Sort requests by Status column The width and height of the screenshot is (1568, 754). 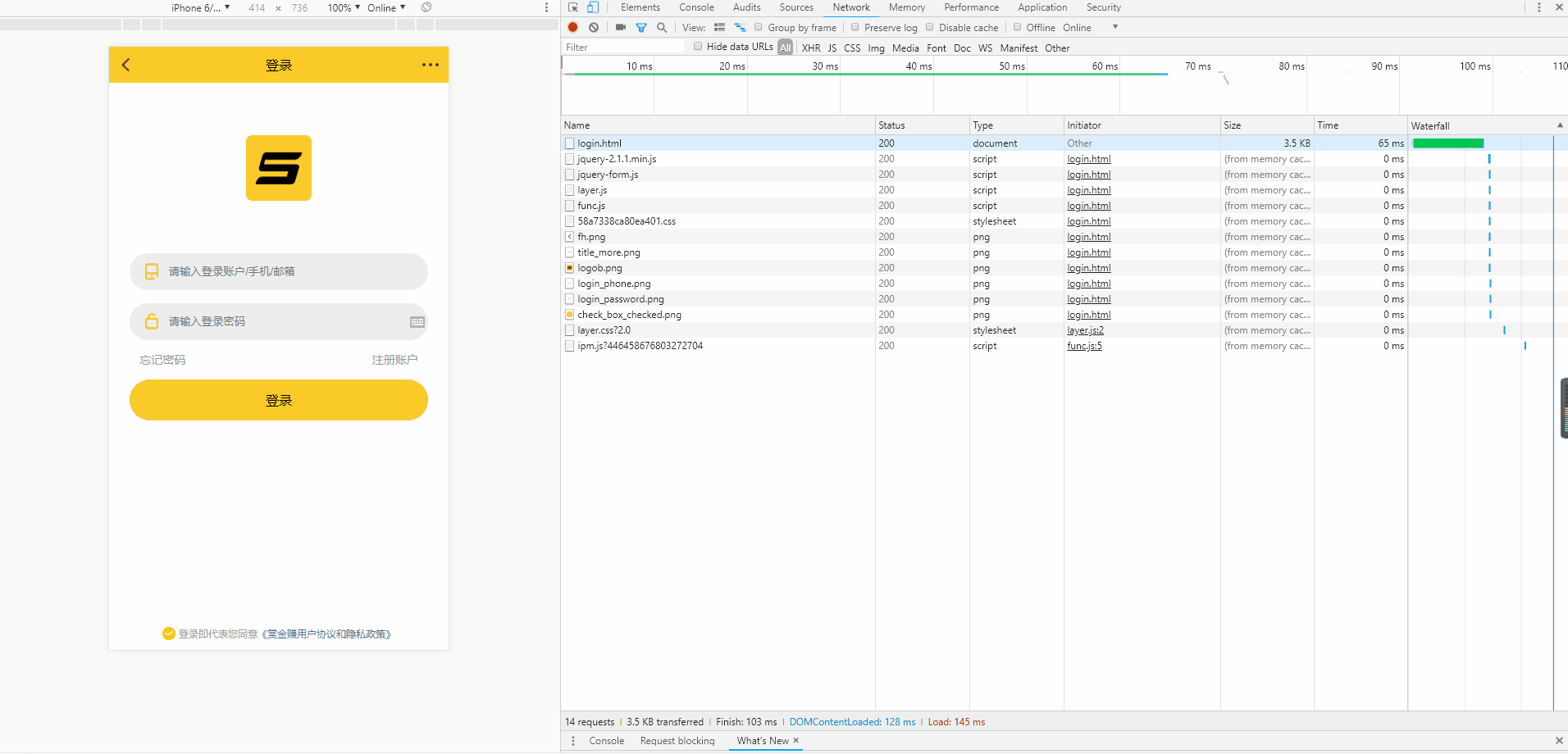coord(923,125)
